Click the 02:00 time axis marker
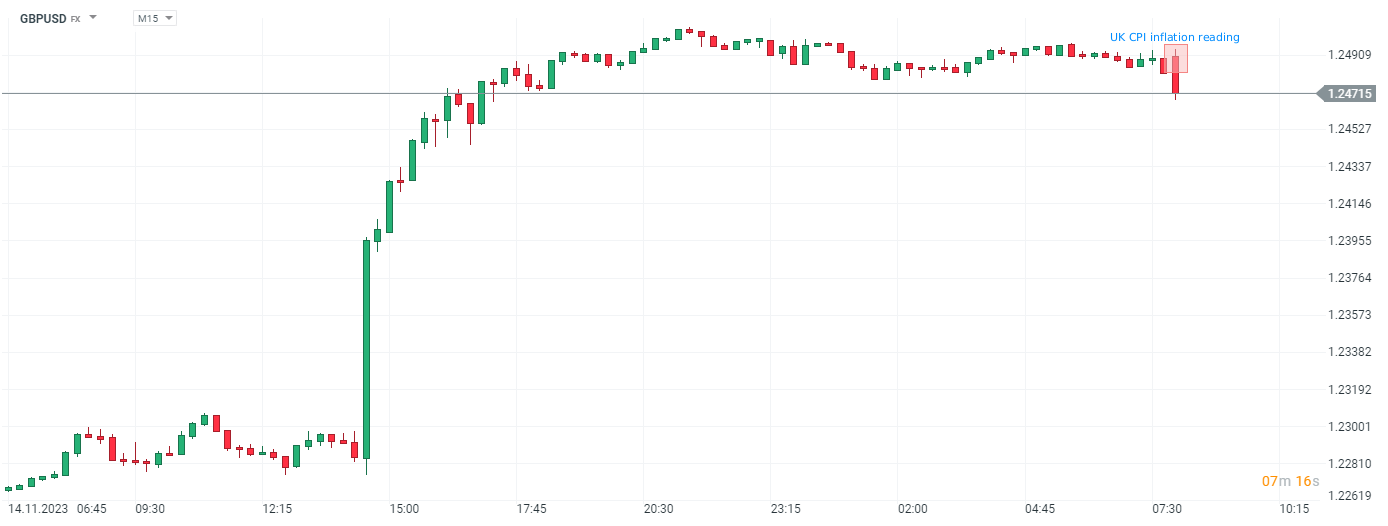Viewport: 1388px width, 526px height. tap(912, 509)
